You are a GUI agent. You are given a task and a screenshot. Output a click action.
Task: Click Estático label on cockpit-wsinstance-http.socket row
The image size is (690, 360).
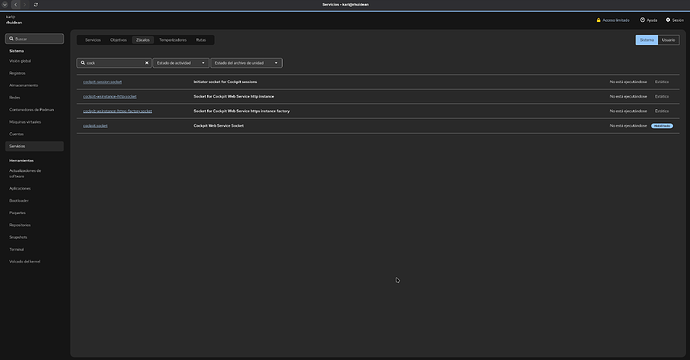(x=662, y=96)
